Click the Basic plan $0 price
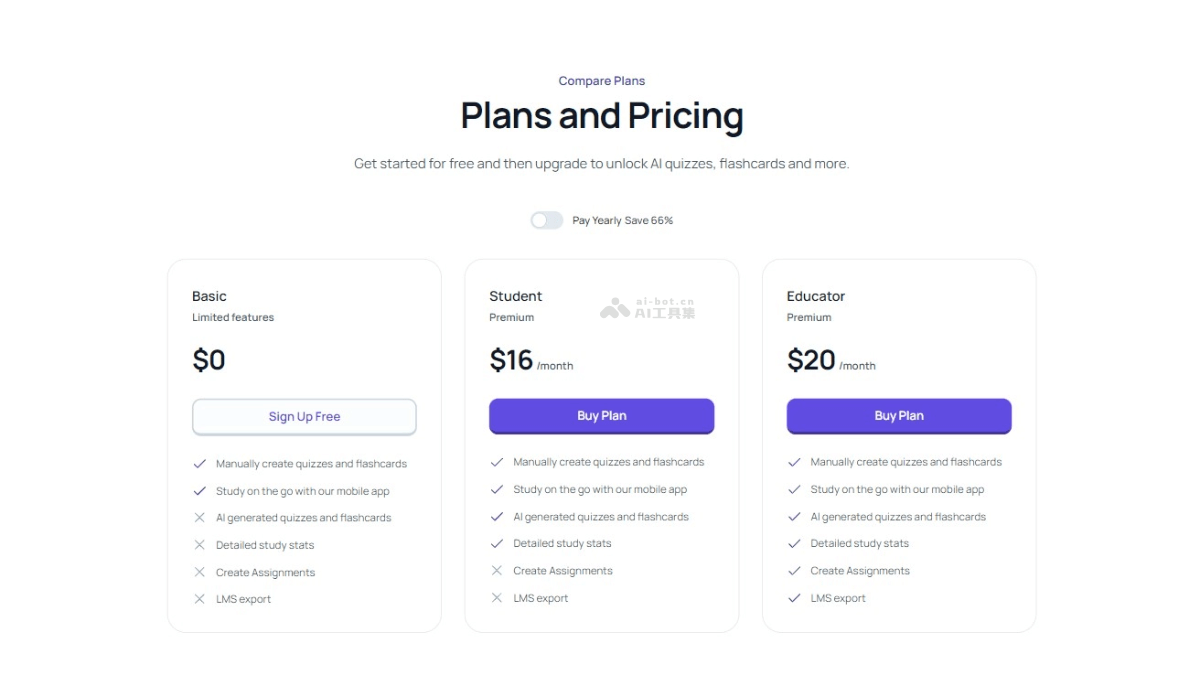The height and width of the screenshot is (675, 1200). pos(209,360)
